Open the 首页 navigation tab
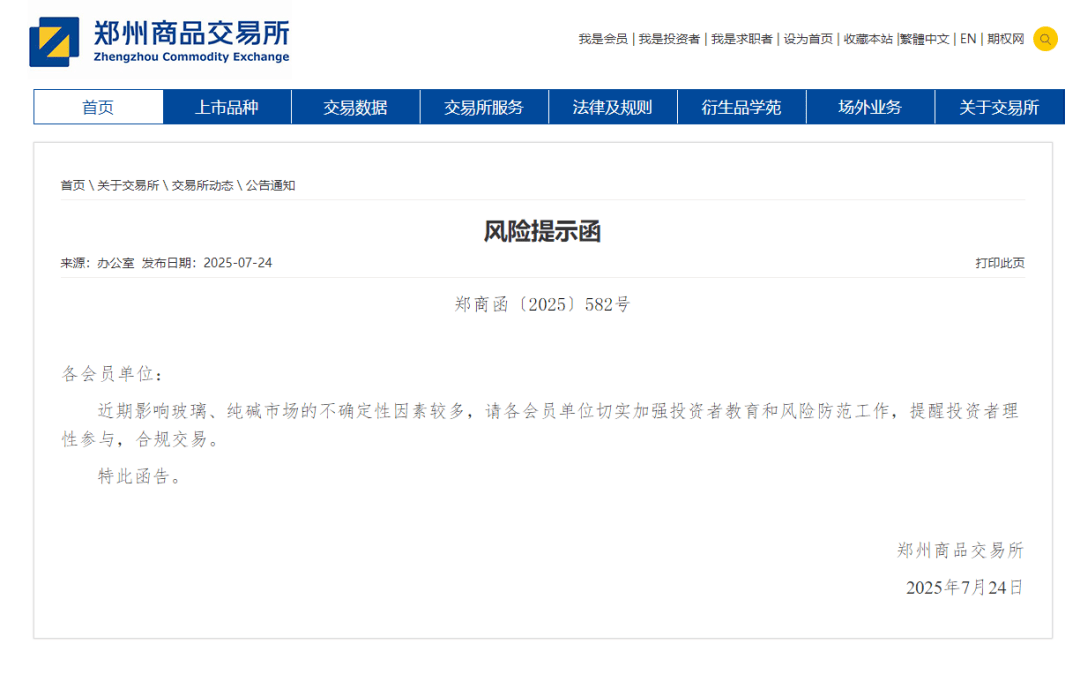The image size is (1080, 674). (98, 107)
